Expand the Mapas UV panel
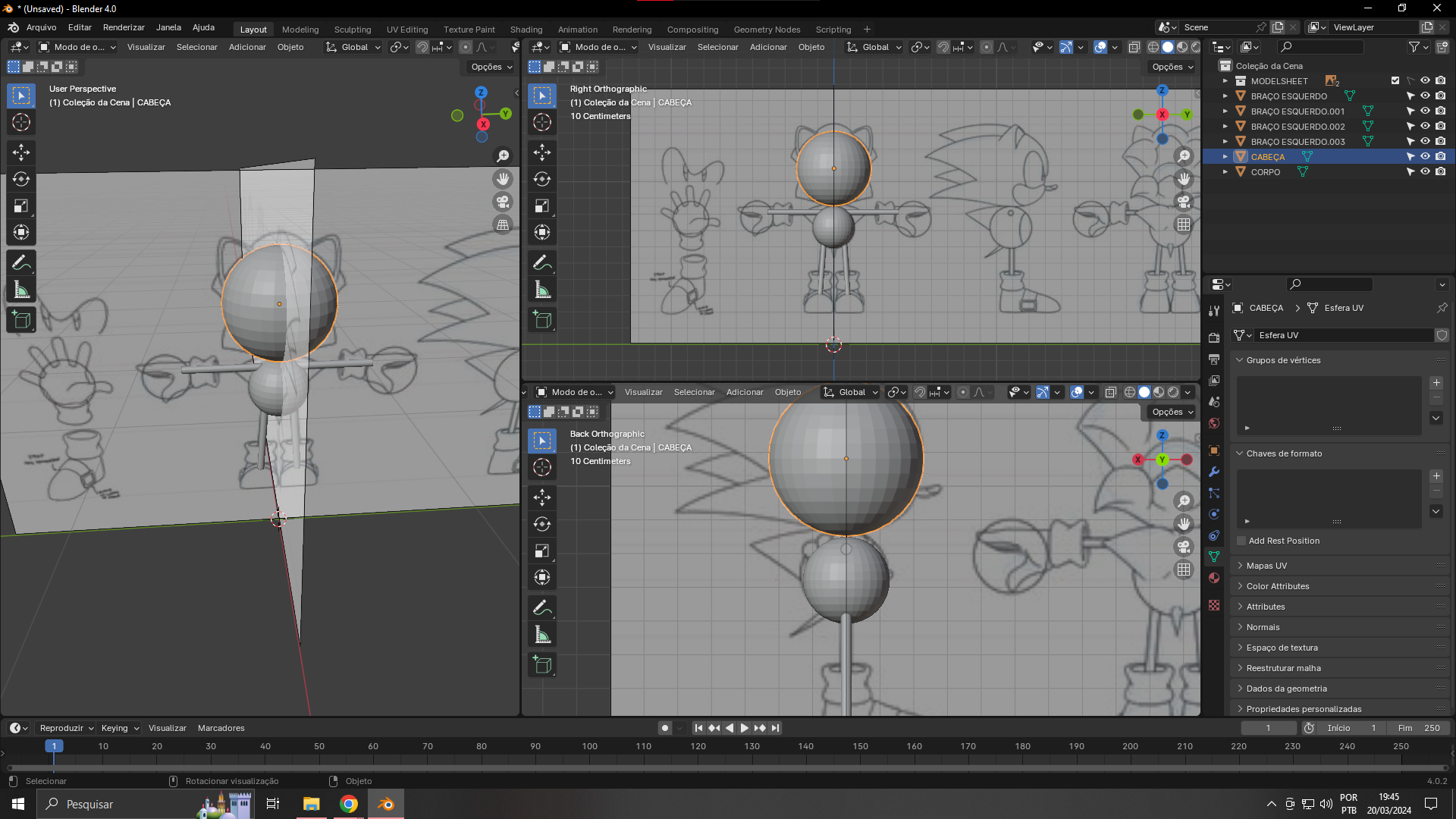 click(1266, 566)
